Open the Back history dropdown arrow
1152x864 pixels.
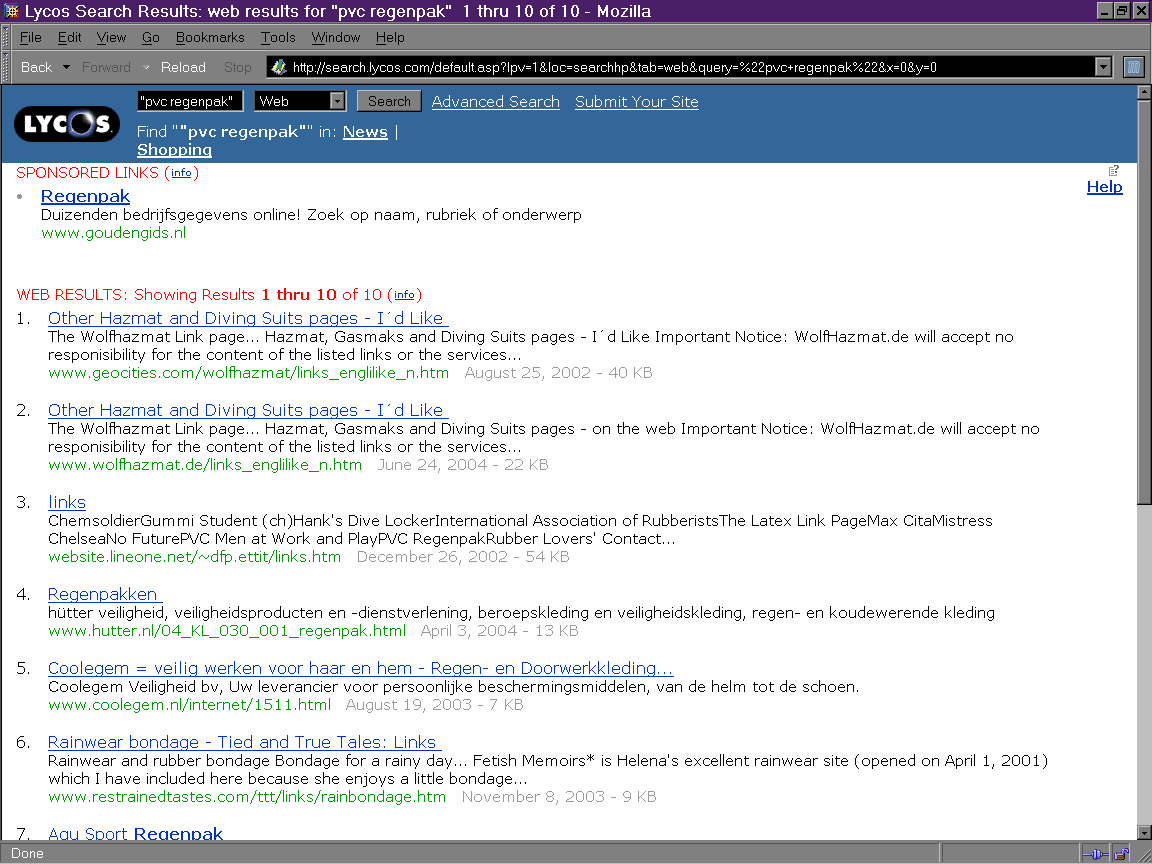click(x=66, y=67)
